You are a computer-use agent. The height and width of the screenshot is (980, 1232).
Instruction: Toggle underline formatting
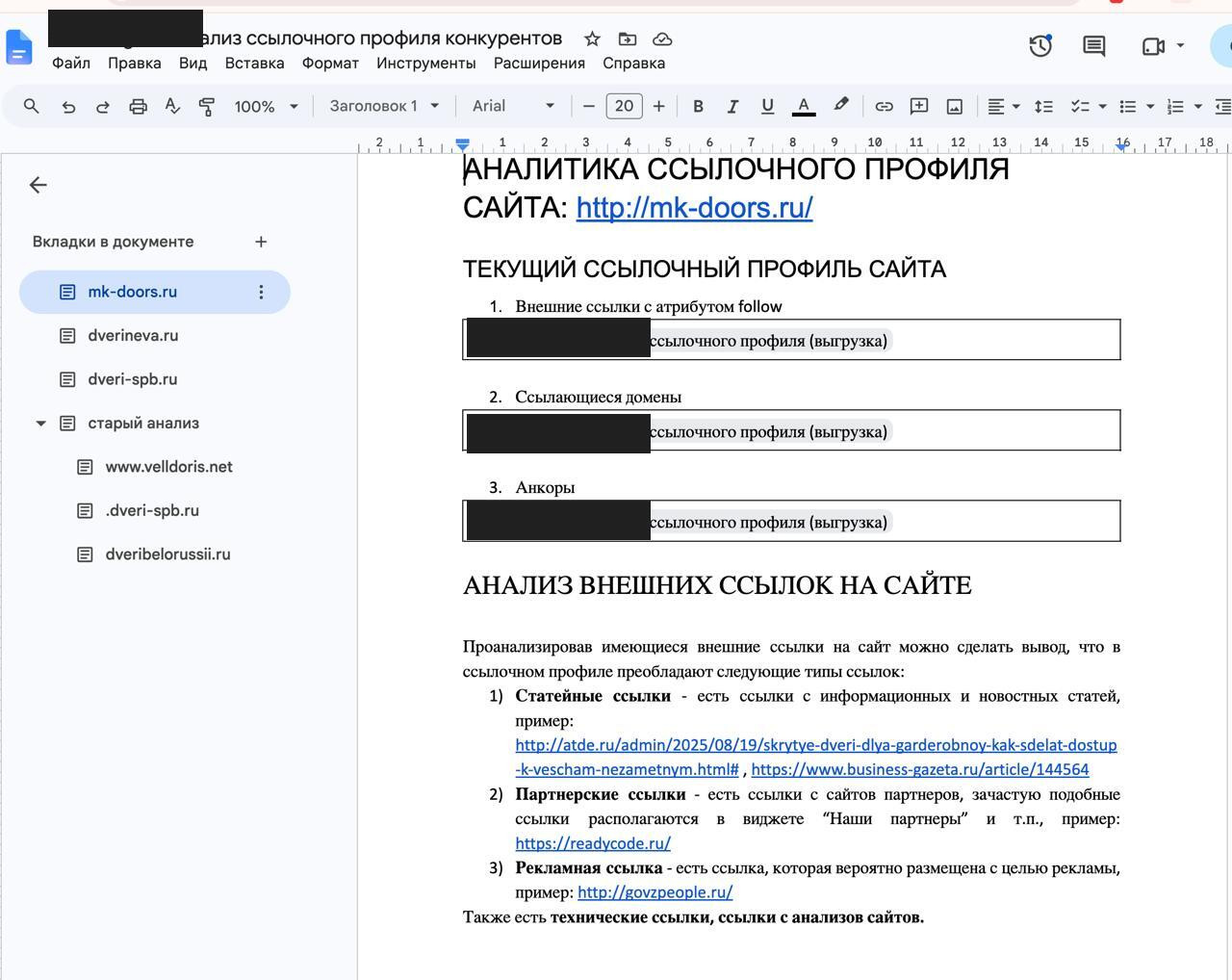tap(767, 106)
